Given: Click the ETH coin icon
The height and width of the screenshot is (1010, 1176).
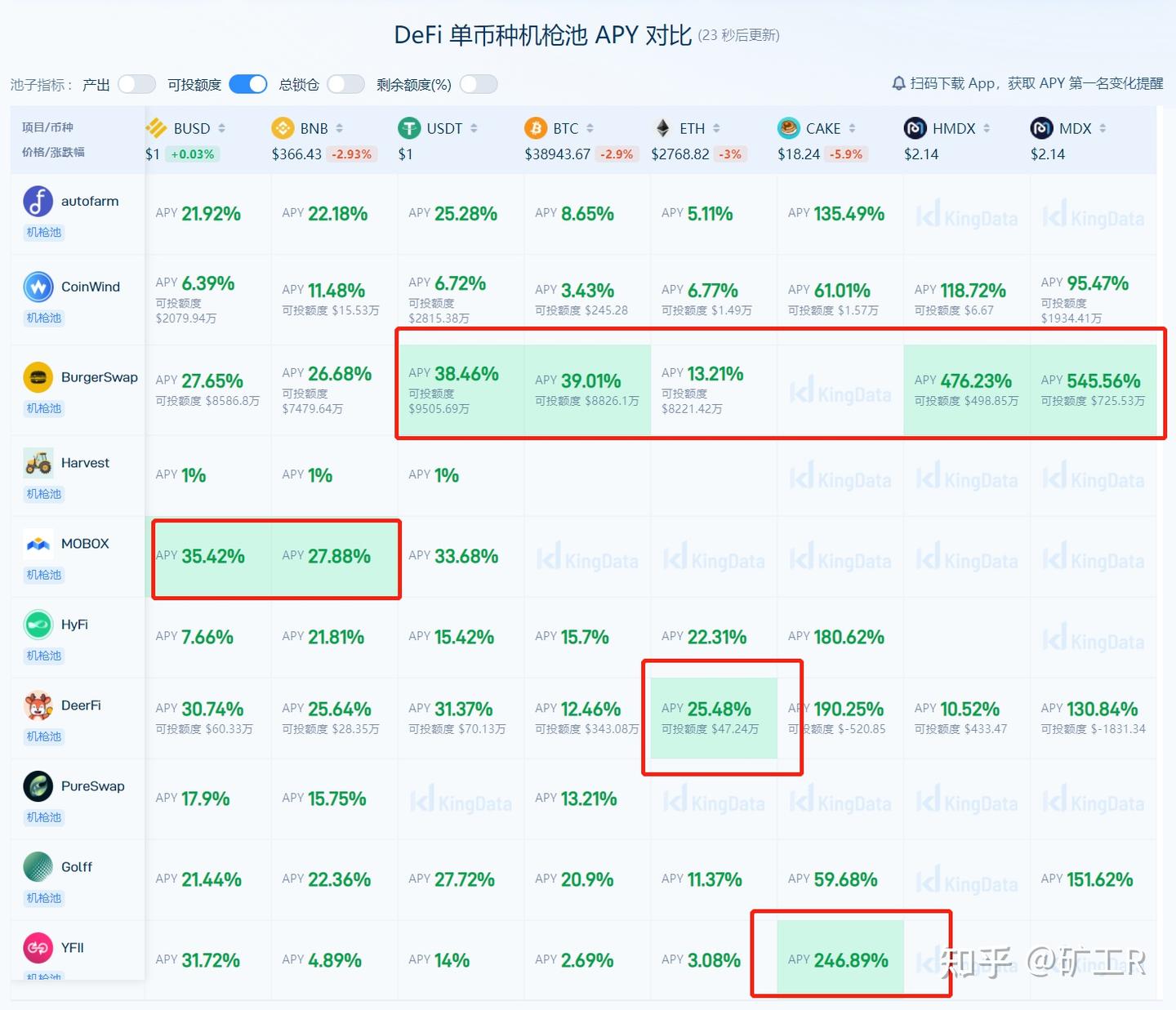Looking at the screenshot, I should click(662, 128).
